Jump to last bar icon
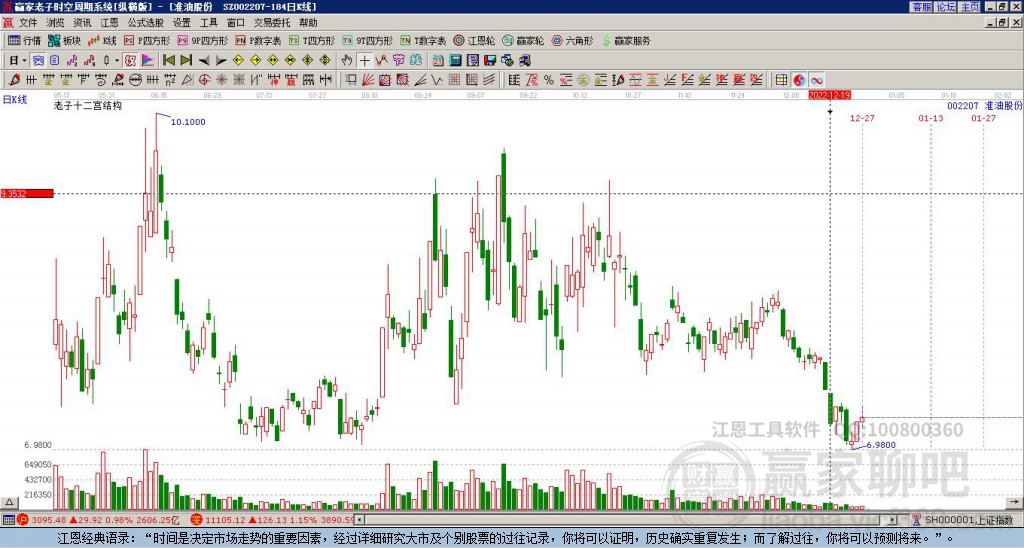Screen dimensions: 1024x548 point(186,61)
